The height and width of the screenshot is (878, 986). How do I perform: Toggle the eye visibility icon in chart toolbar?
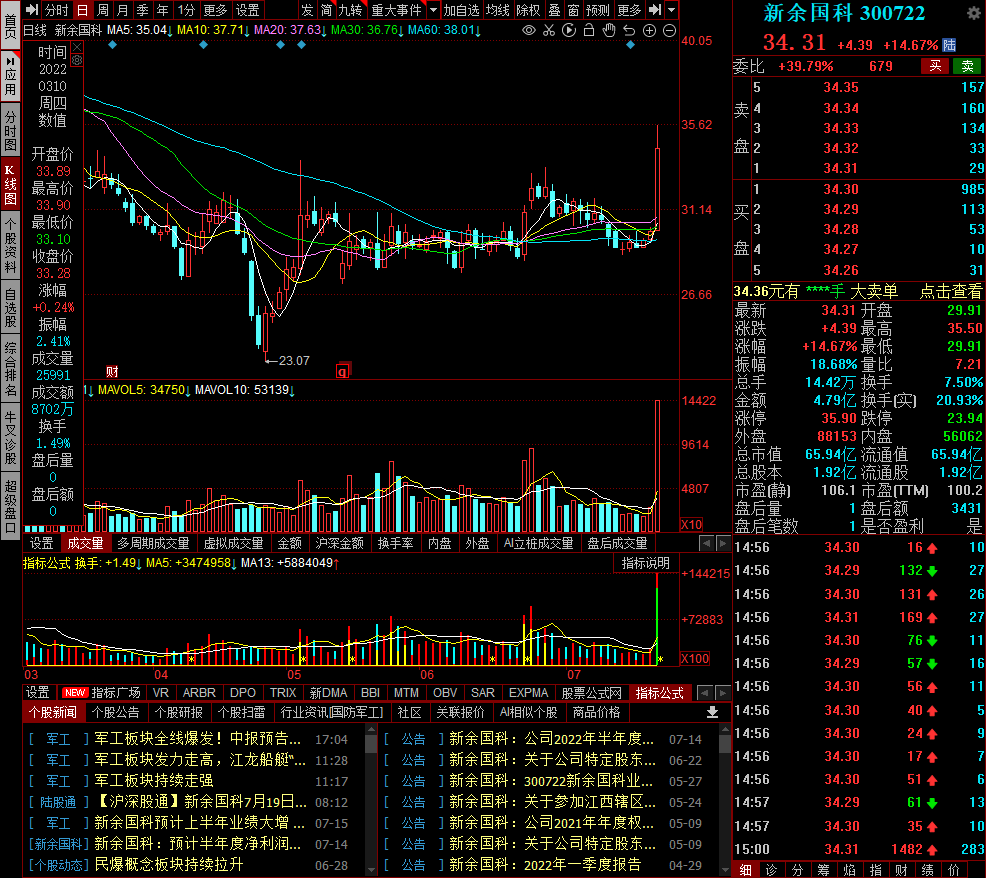529,30
